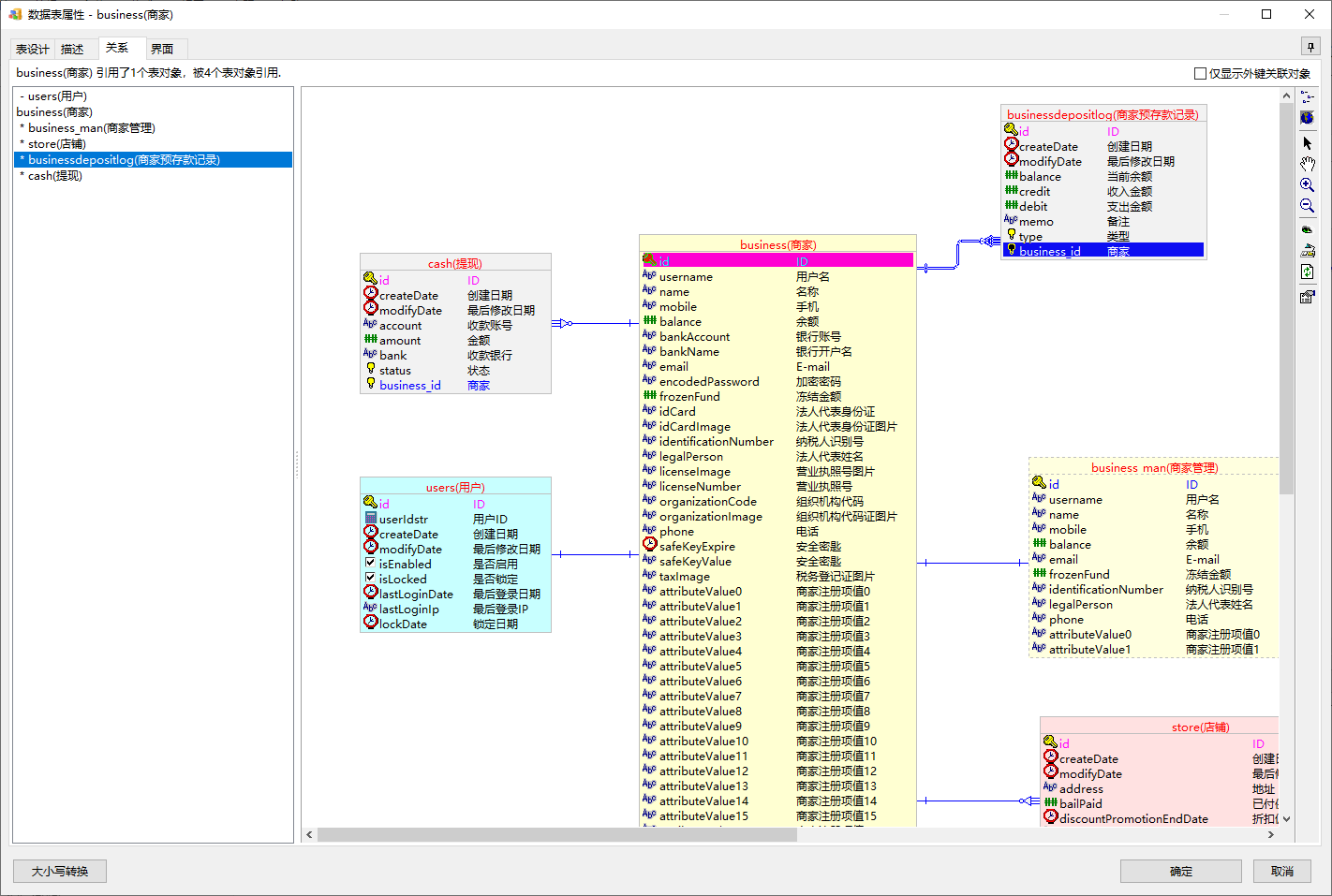Click numeric icon beside businessdepositlog balance
Screen dimensions: 1332x896
(1011, 175)
